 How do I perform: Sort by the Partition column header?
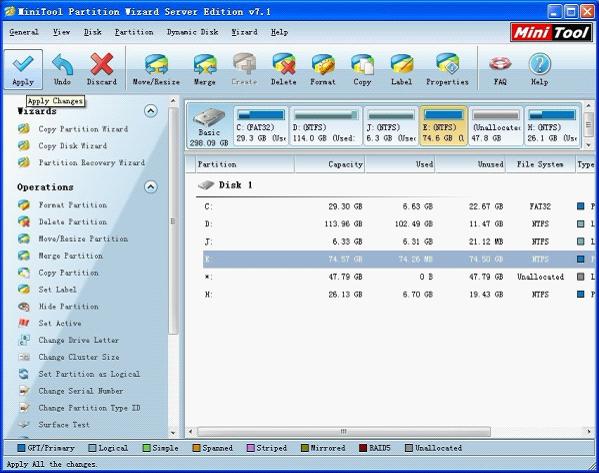pos(245,164)
